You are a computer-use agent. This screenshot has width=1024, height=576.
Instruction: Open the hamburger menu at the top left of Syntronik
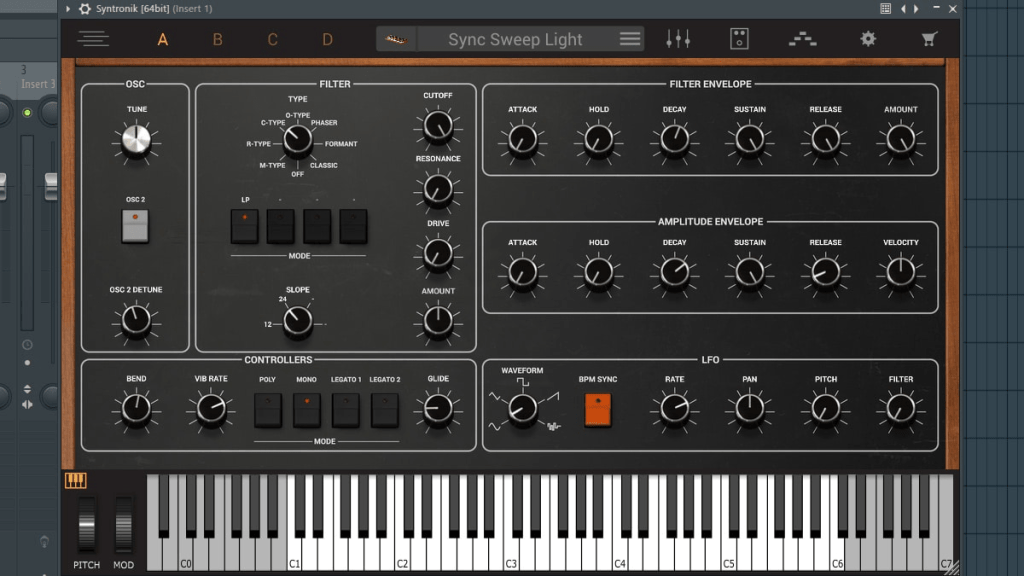(93, 39)
